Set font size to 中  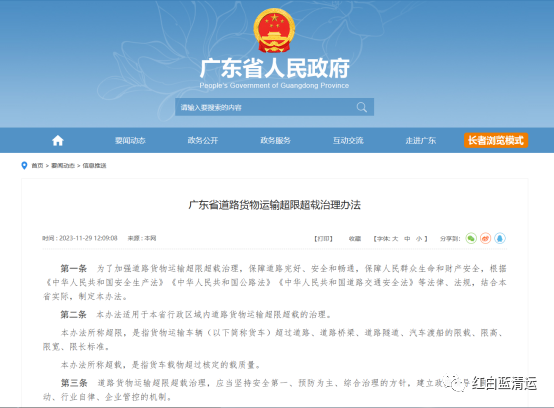pyautogui.click(x=407, y=239)
